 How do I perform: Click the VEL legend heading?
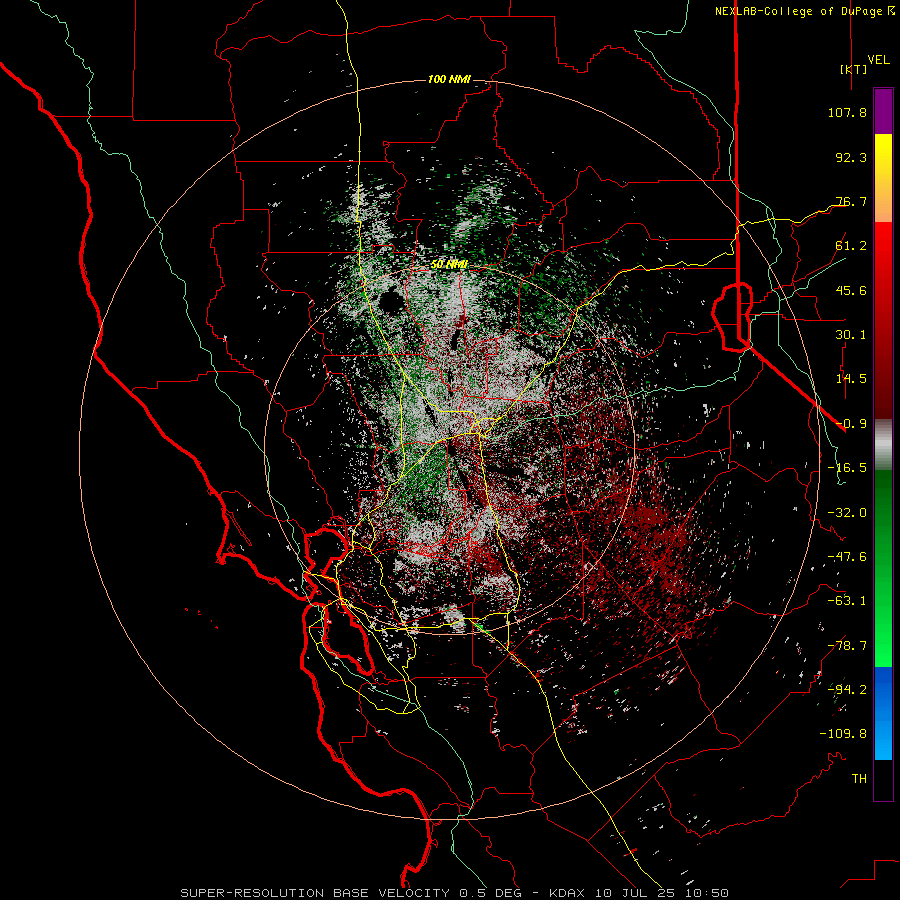(878, 60)
